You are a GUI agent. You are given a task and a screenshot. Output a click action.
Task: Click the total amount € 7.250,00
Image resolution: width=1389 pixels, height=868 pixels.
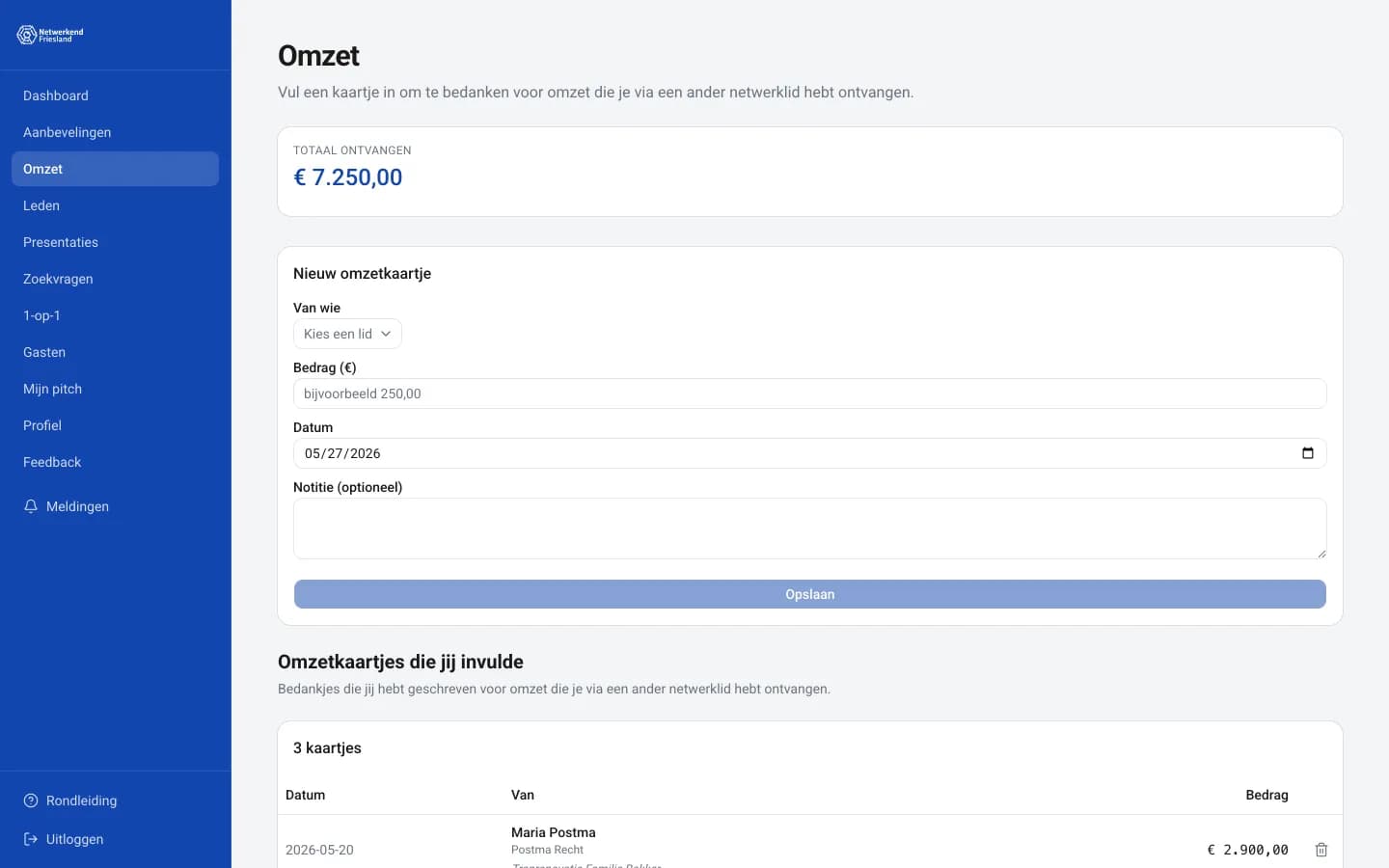(348, 177)
